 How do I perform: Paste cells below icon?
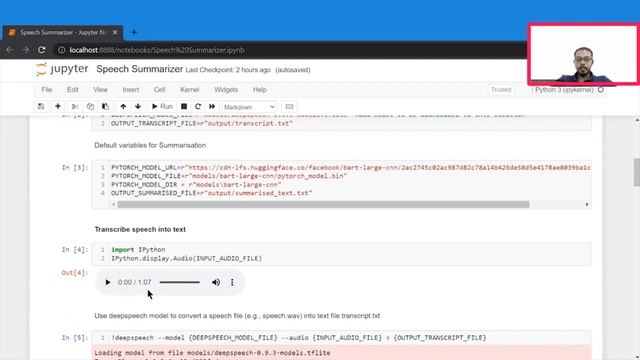click(x=105, y=107)
